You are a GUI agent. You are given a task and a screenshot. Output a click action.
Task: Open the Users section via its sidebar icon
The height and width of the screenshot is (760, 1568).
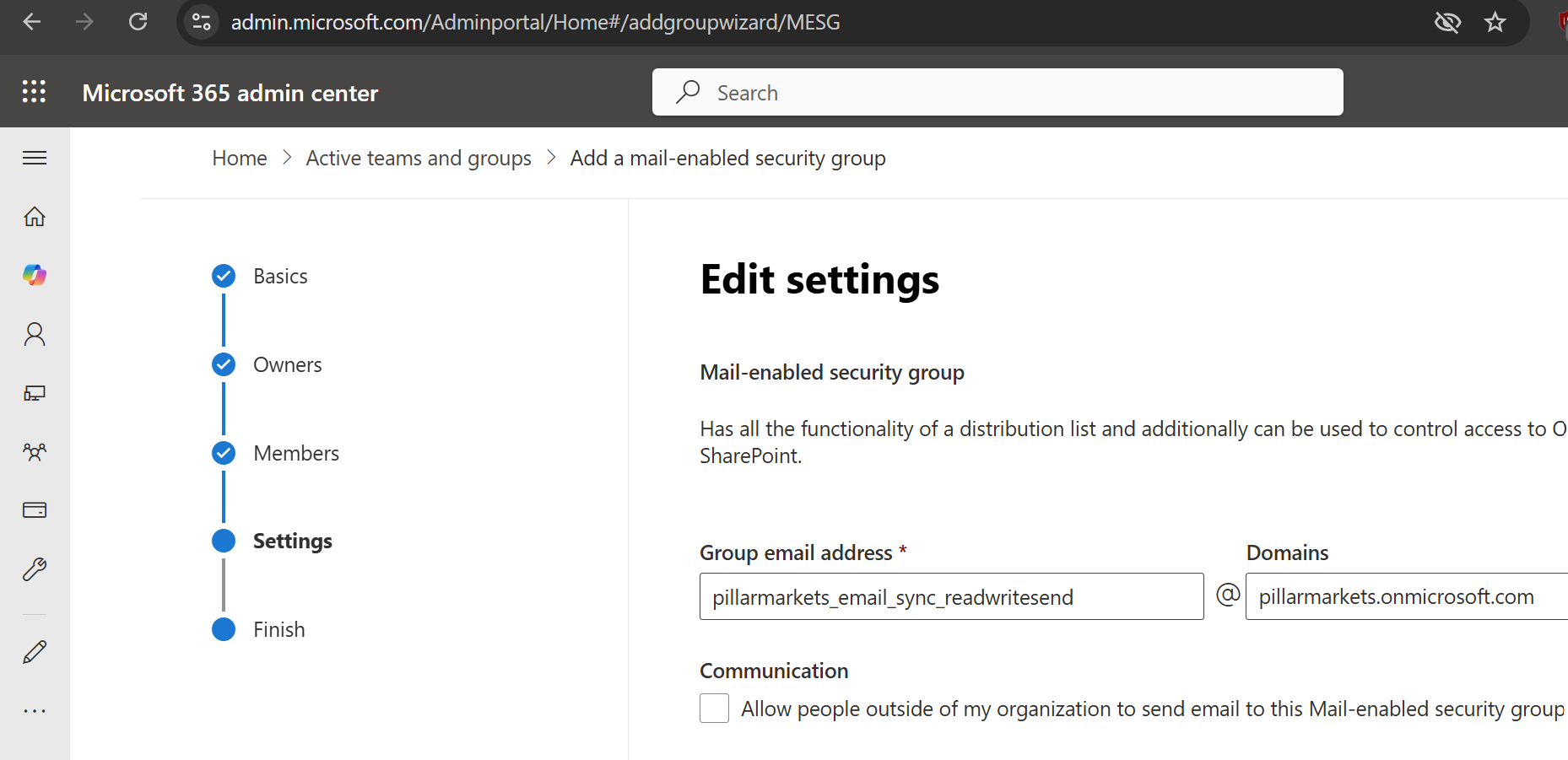tap(34, 334)
